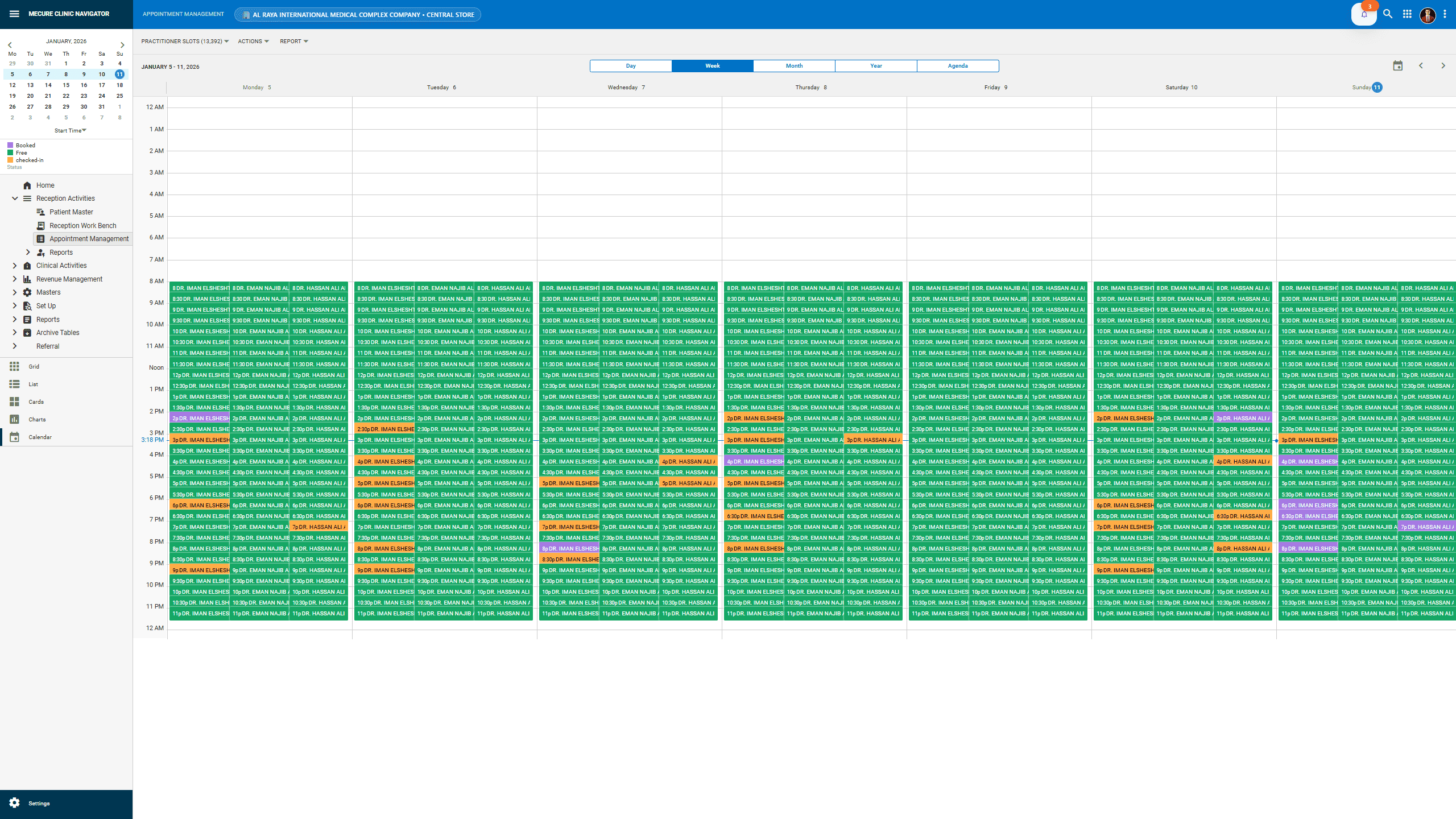
Task: Switch to the Agenda tab
Action: 957,65
